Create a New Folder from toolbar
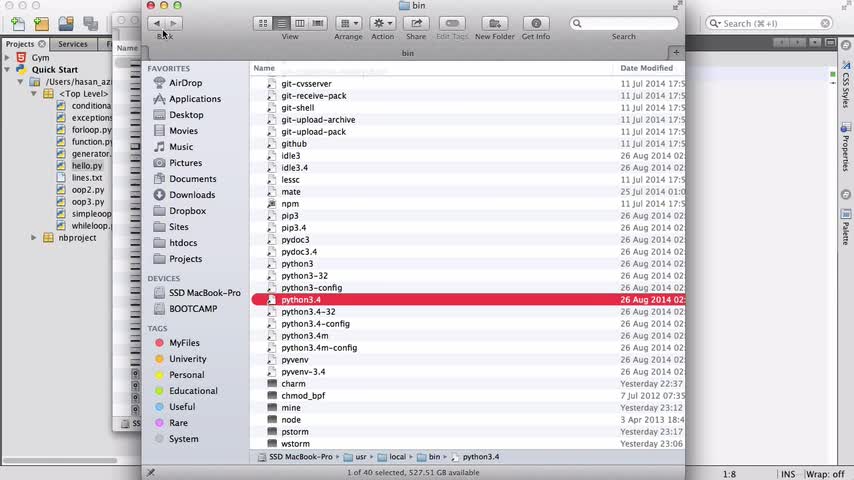The height and width of the screenshot is (480, 854). (x=495, y=23)
